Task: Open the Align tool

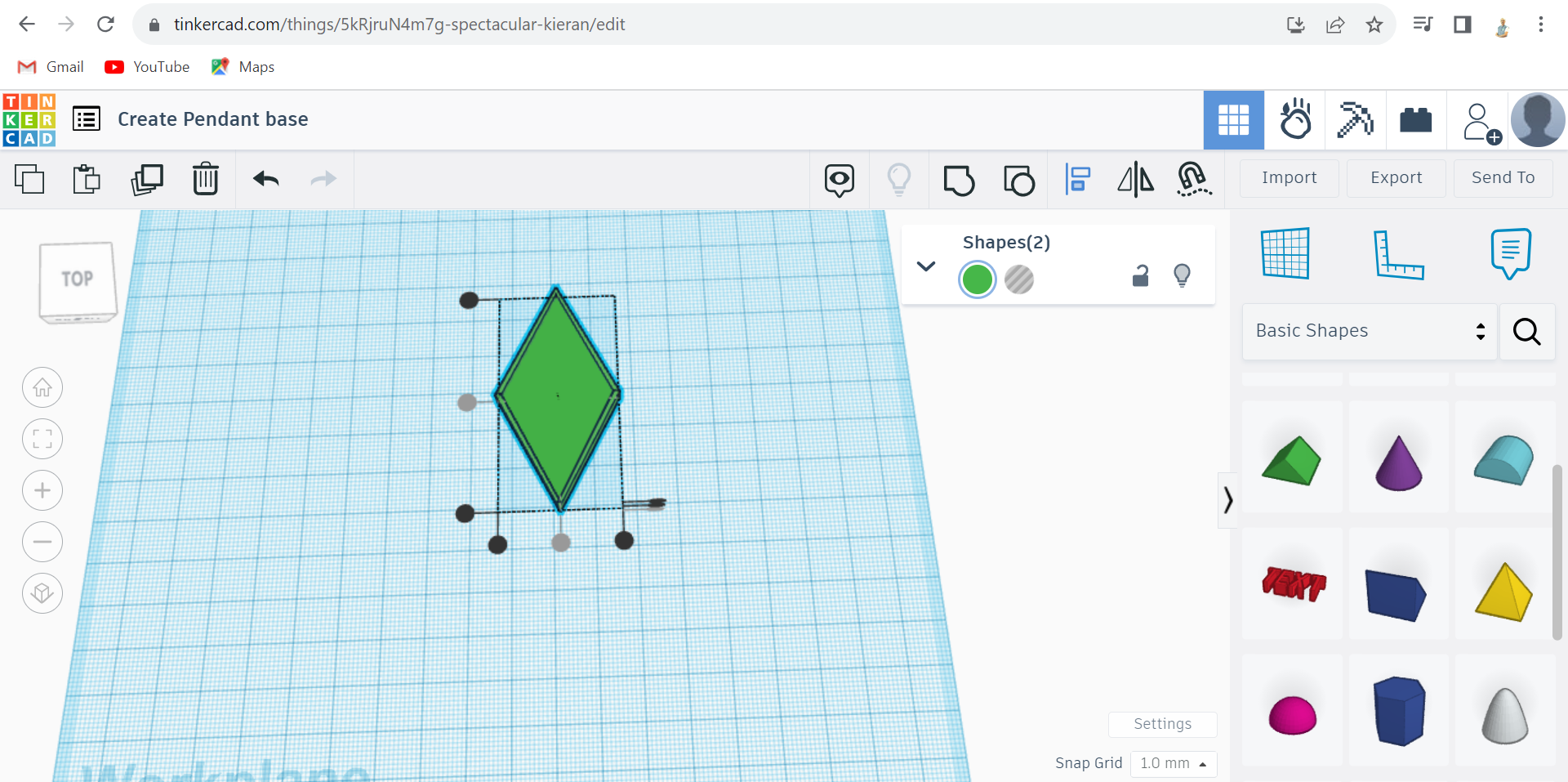Action: tap(1078, 179)
